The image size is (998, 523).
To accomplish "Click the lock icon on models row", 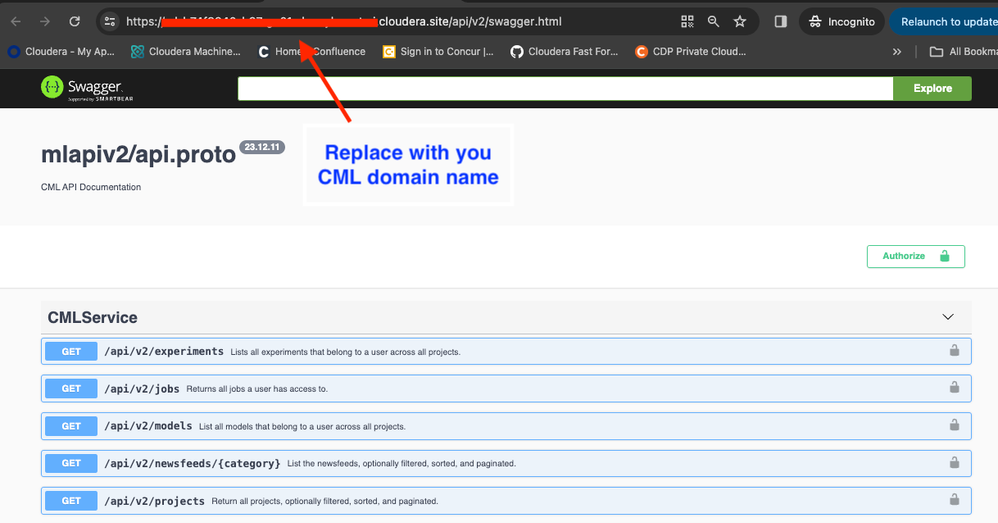I will point(954,424).
